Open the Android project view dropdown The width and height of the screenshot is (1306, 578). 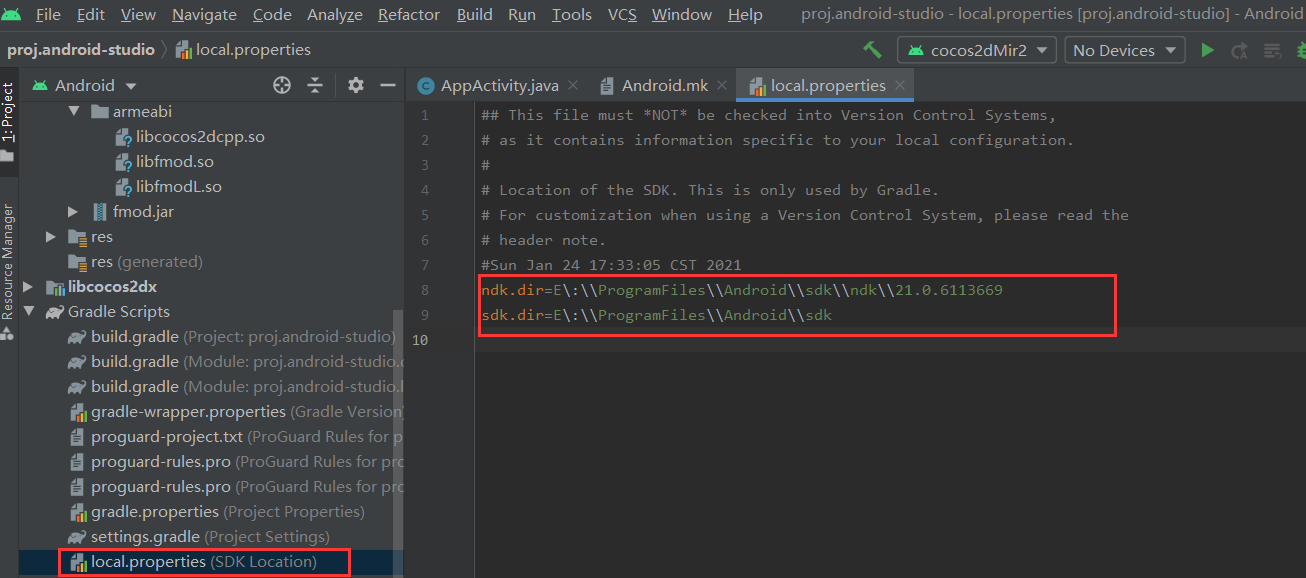(85, 86)
